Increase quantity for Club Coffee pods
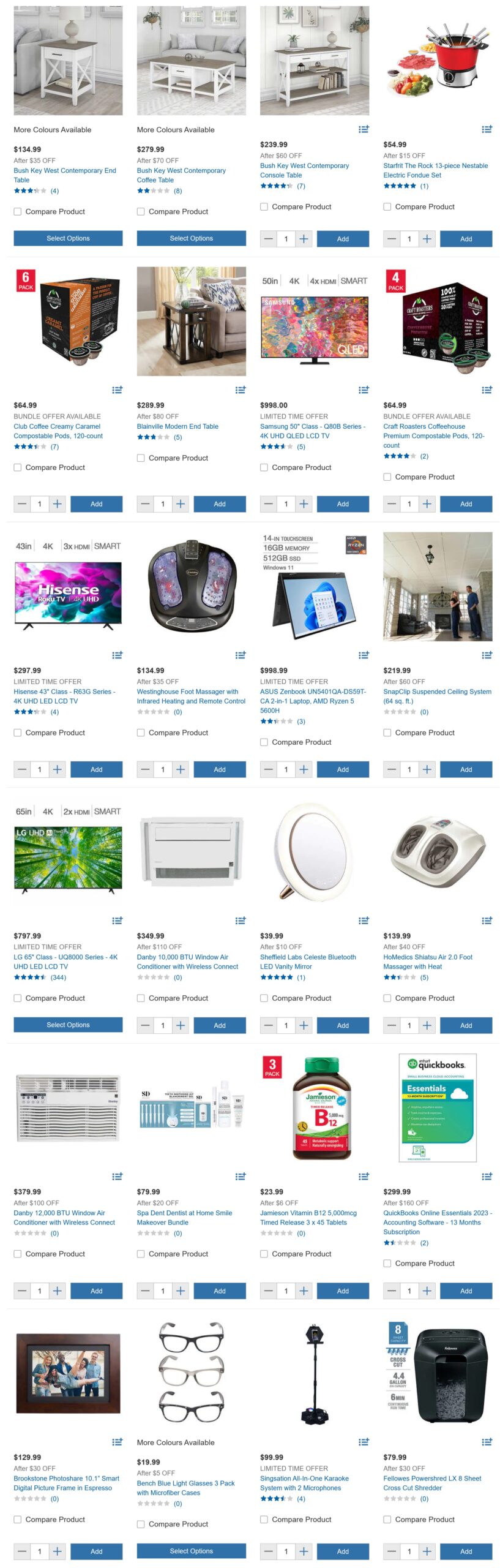Screen dimensions: 500x1568 pyautogui.click(x=58, y=504)
